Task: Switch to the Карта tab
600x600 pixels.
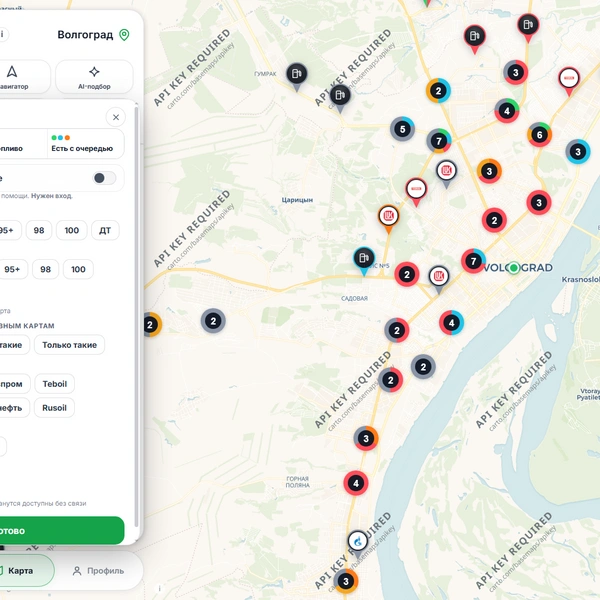Action: (x=19, y=571)
